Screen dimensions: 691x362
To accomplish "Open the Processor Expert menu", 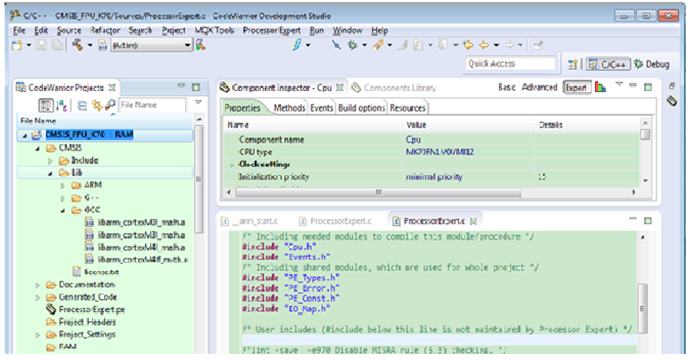I will pyautogui.click(x=271, y=30).
